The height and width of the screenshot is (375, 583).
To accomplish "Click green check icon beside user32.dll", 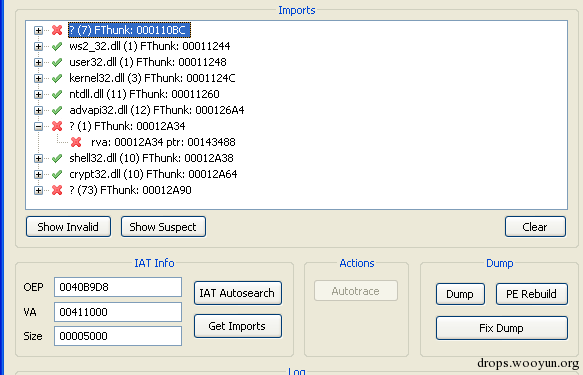I will (57, 62).
